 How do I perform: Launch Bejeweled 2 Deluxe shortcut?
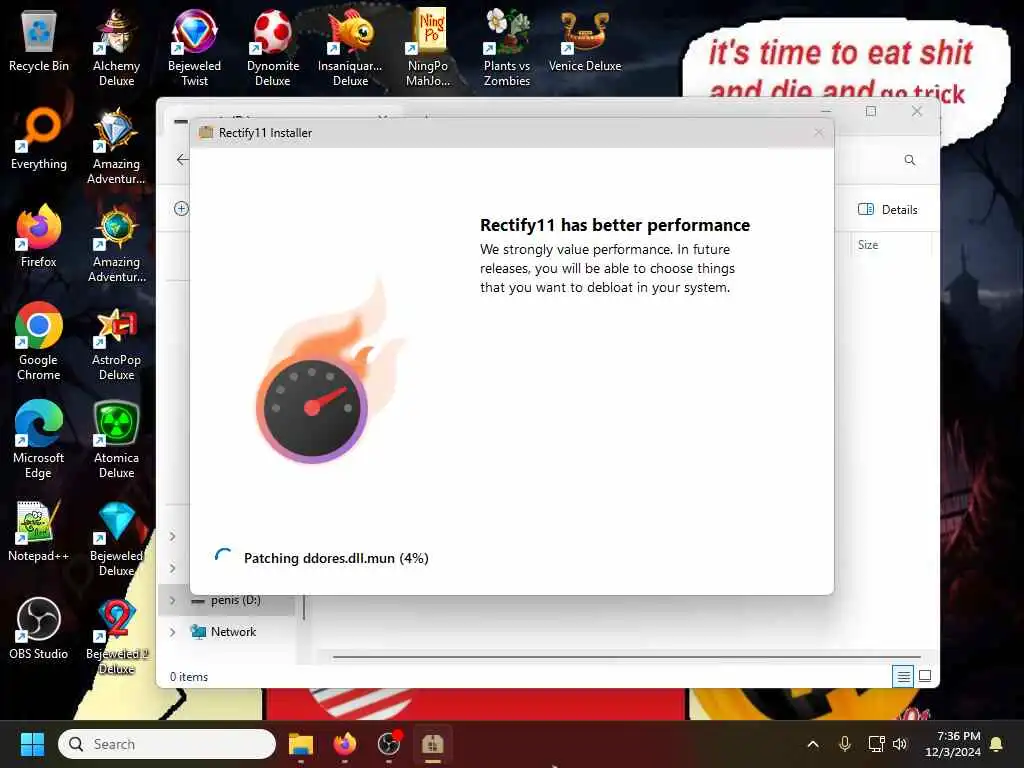click(x=116, y=637)
